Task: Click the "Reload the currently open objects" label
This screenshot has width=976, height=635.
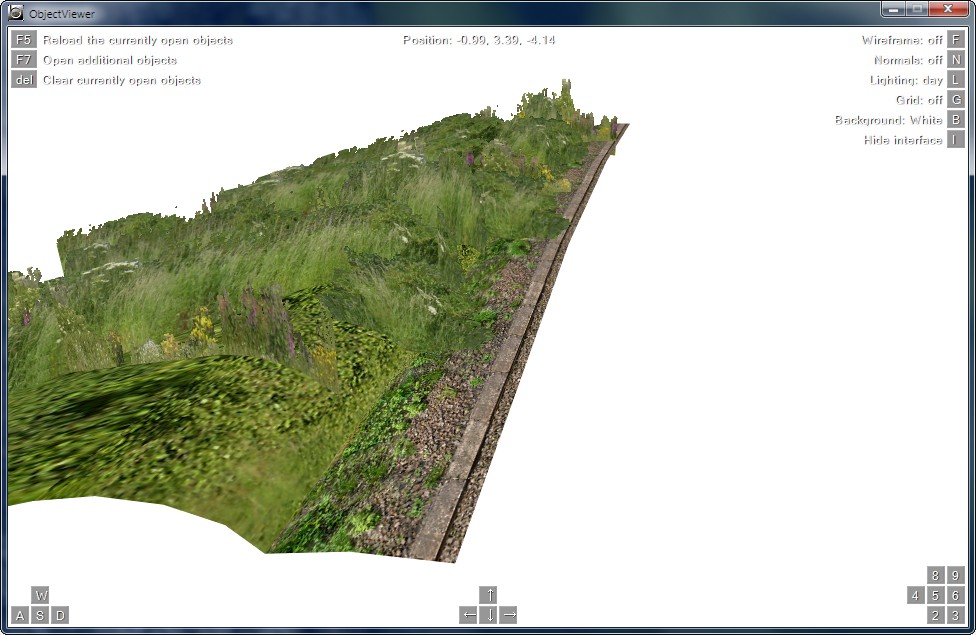Action: pos(137,40)
